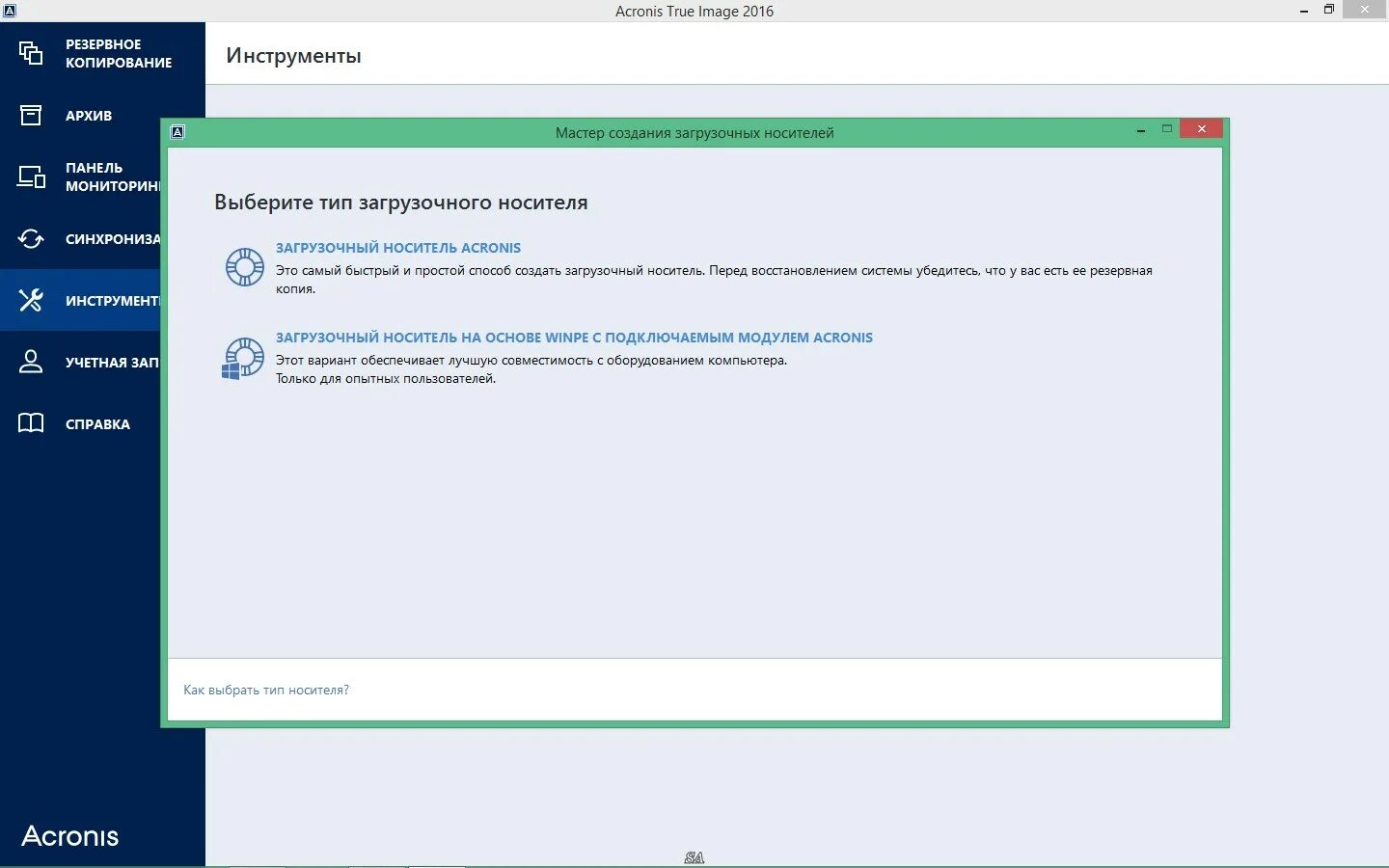Viewport: 1389px width, 868px height.
Task: Click the Archive box icon
Action: 31,115
